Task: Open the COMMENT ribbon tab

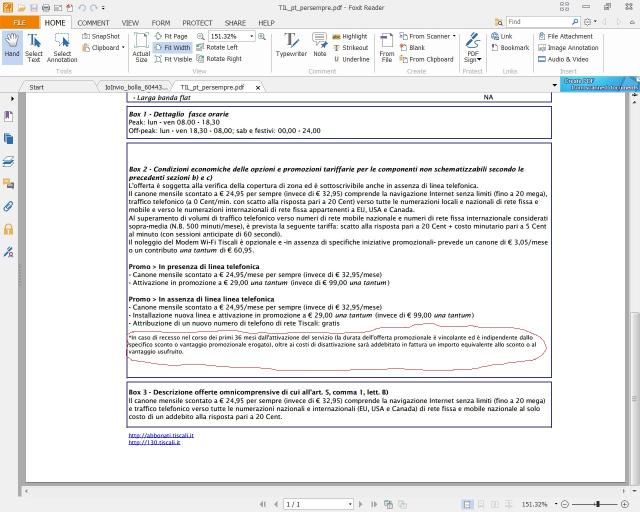Action: click(93, 22)
